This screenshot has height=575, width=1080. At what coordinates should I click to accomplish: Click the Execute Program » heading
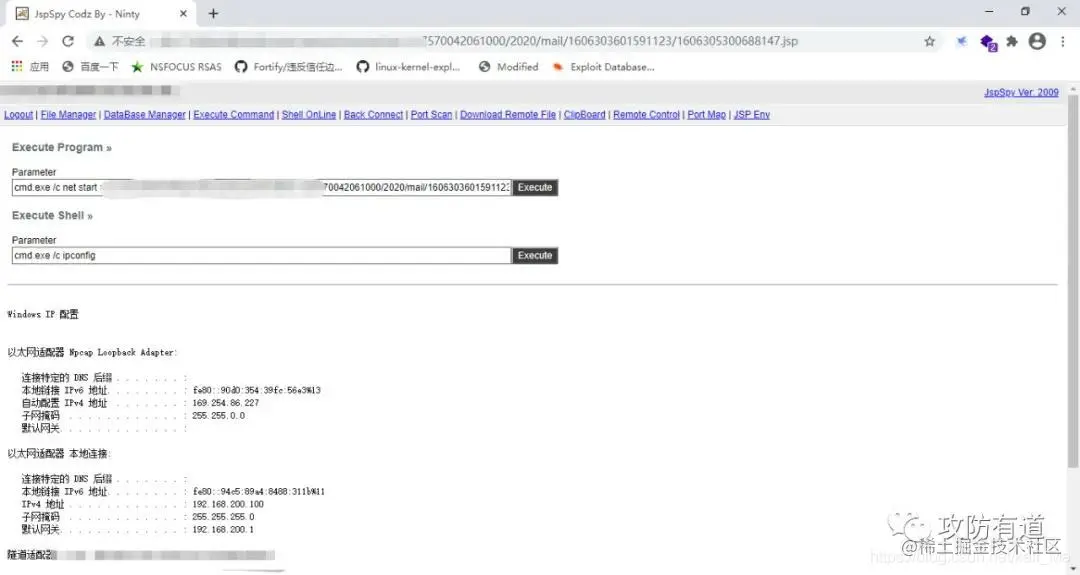pos(61,147)
